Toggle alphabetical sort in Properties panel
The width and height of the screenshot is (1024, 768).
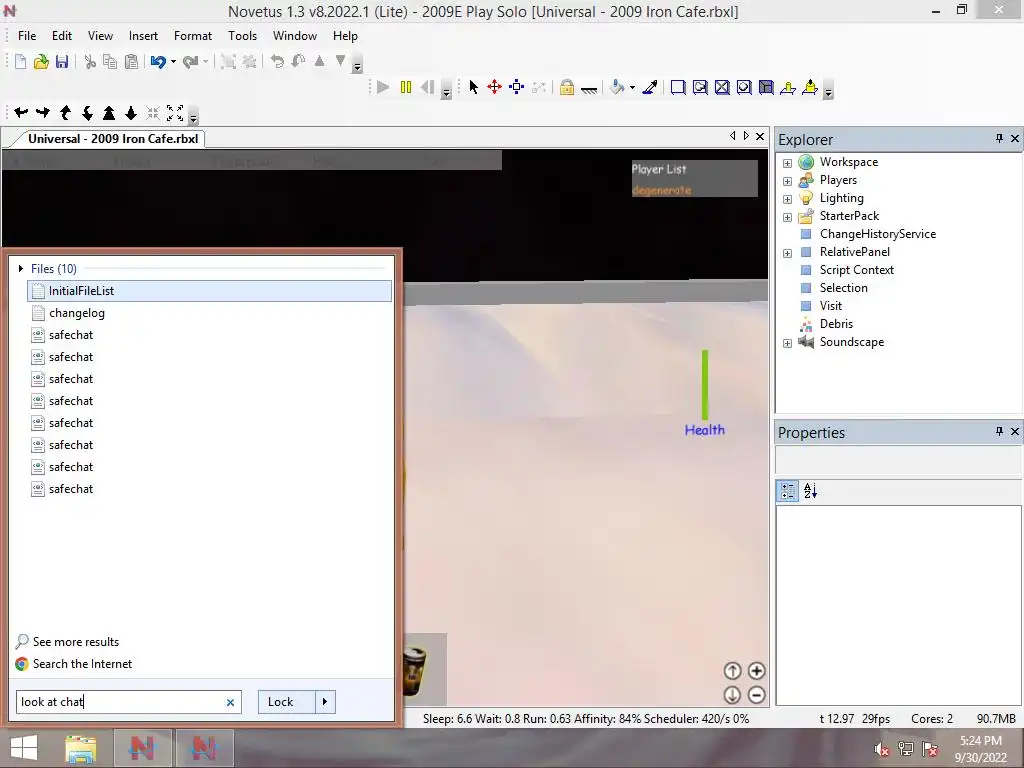810,491
